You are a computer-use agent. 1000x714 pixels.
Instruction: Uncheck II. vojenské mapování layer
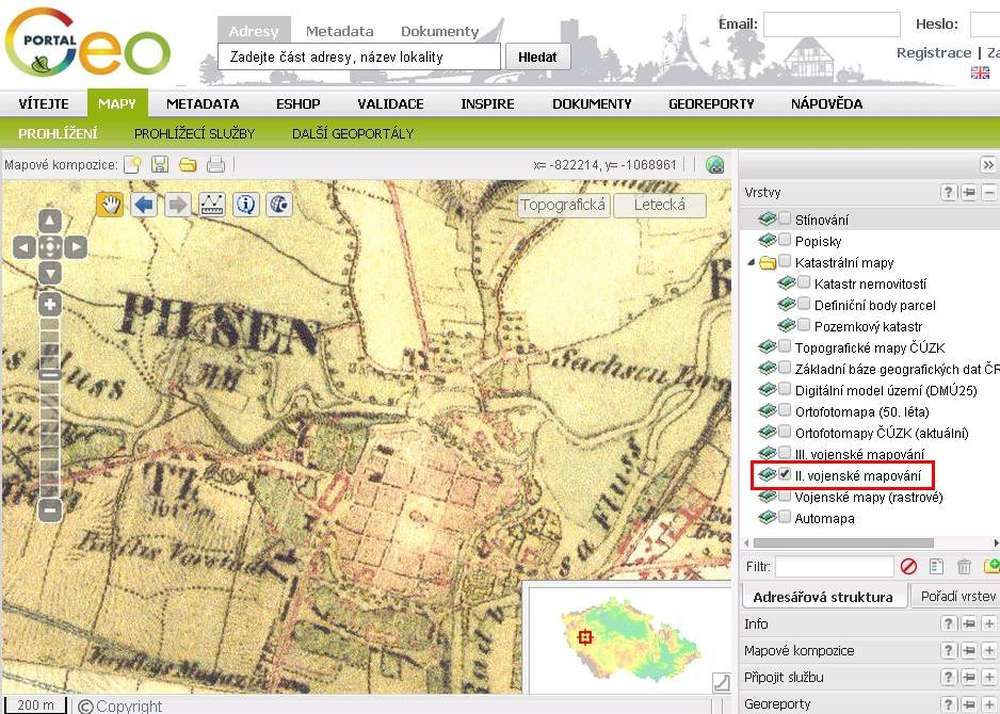click(x=785, y=475)
